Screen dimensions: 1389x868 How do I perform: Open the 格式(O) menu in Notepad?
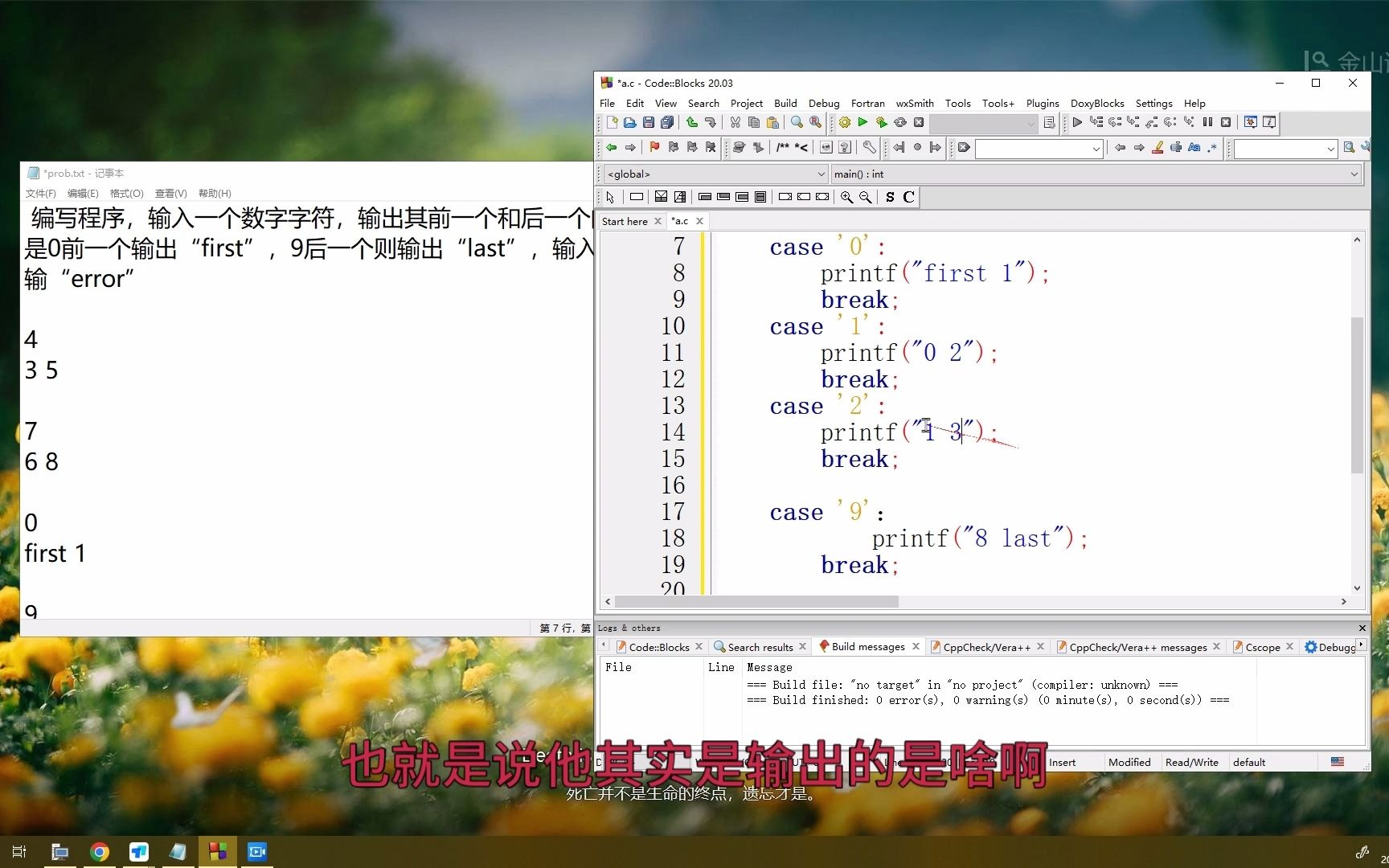pos(126,194)
